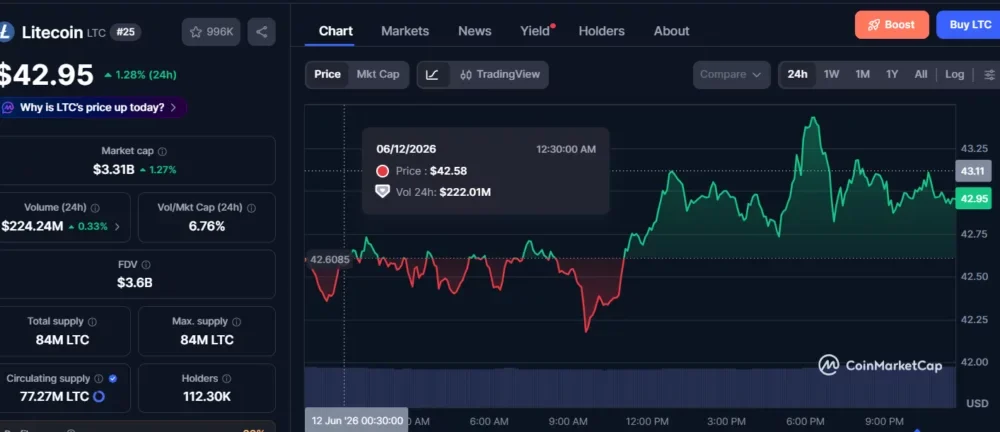The height and width of the screenshot is (432, 1000).
Task: Click the $224.24M volume value
Action: [32, 226]
